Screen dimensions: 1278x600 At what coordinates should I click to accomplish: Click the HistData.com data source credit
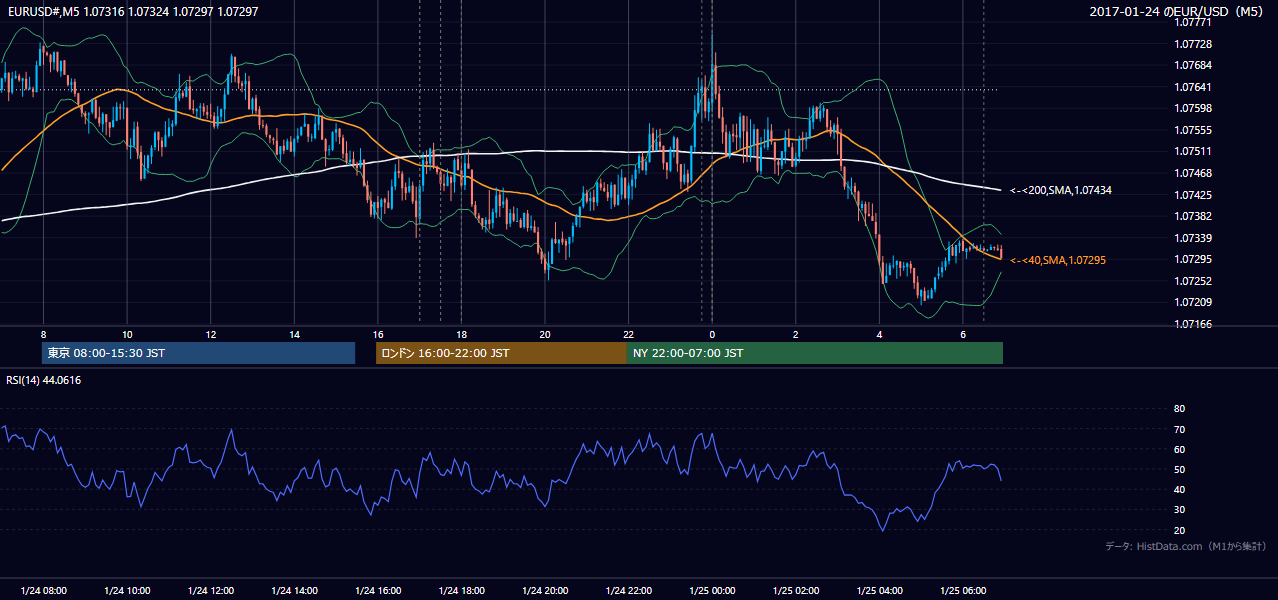[1186, 546]
